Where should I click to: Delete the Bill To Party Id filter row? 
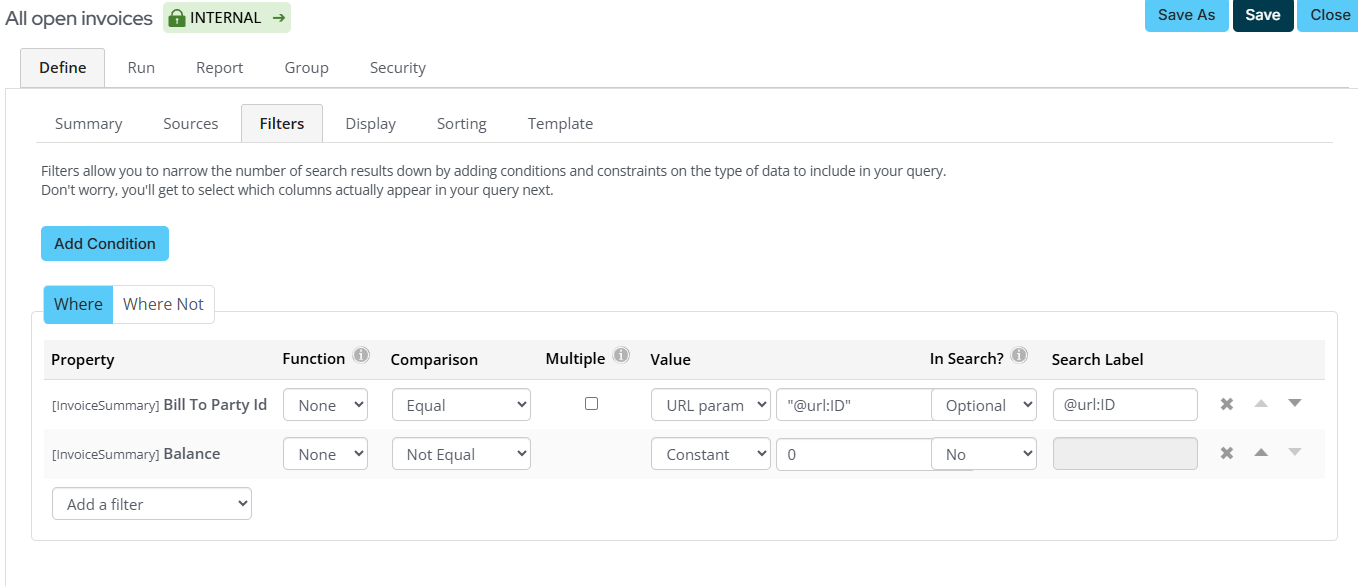pyautogui.click(x=1227, y=404)
